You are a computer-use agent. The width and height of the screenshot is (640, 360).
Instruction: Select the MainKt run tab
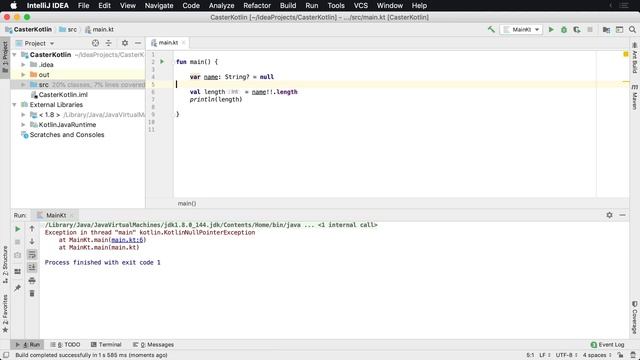click(x=56, y=215)
